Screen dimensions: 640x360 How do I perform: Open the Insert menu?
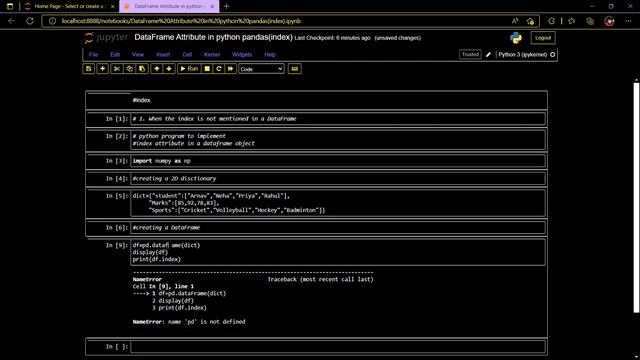point(163,55)
